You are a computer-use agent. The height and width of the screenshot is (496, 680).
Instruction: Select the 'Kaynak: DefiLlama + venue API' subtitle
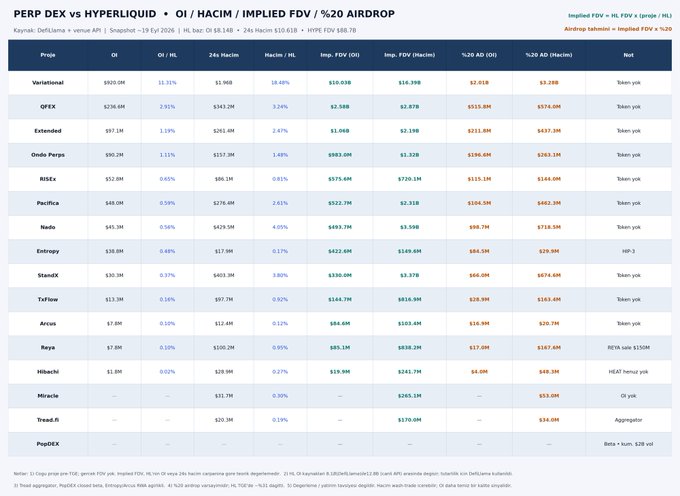[57, 30]
